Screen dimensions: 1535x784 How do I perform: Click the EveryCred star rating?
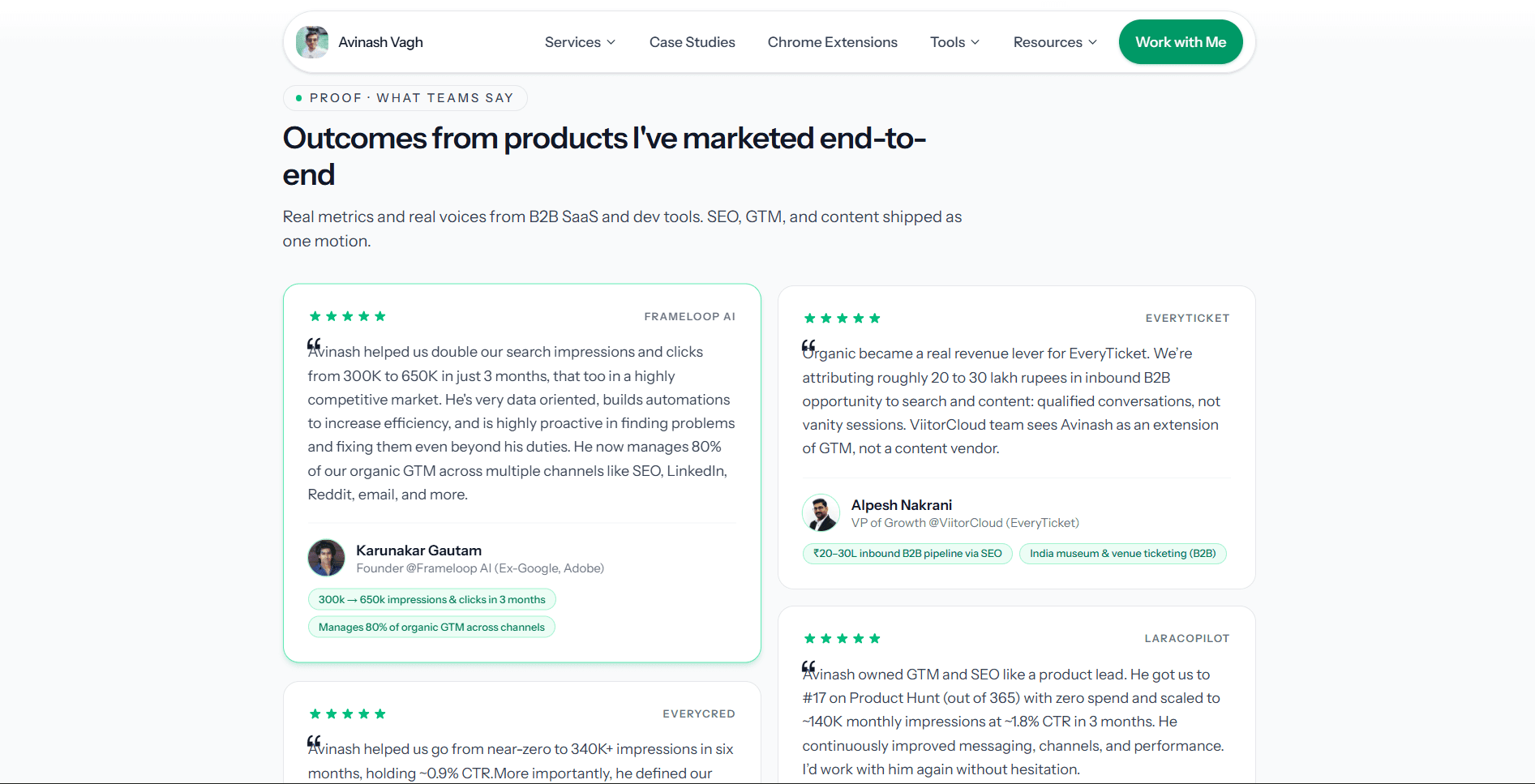tap(347, 713)
